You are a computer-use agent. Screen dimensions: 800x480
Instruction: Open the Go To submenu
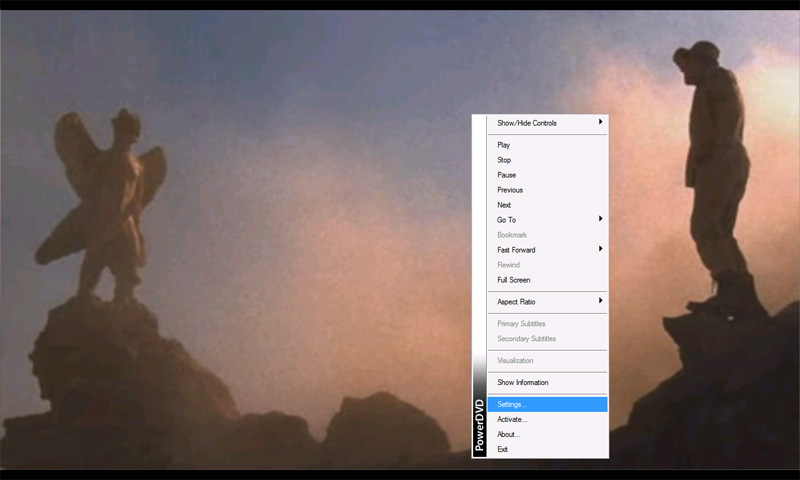click(547, 220)
